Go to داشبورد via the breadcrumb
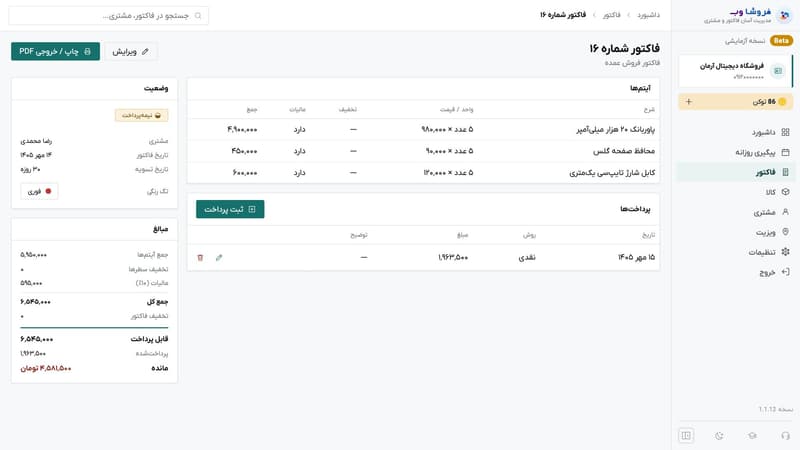The height and width of the screenshot is (450, 800). click(648, 15)
